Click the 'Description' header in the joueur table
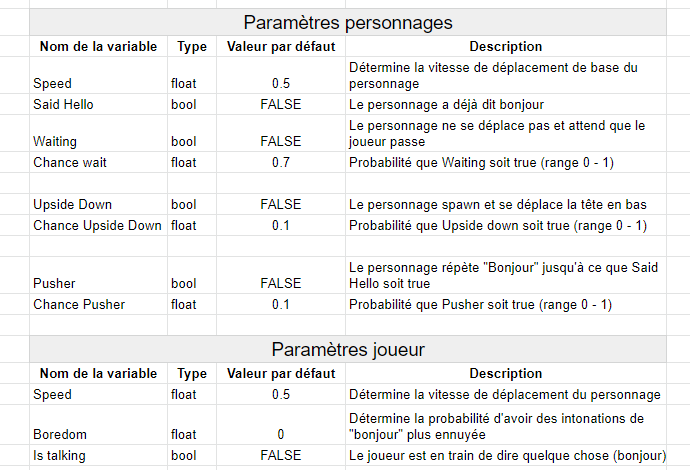Viewport: 690px width, 470px height. click(506, 374)
